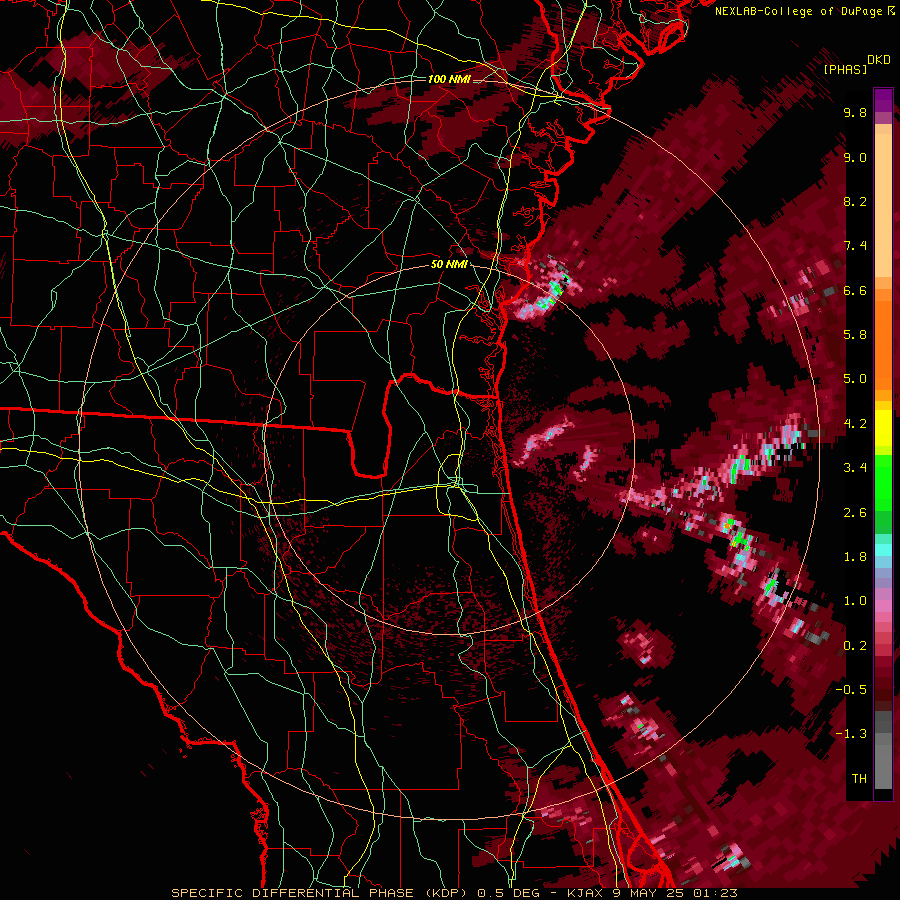Click the -1.3 value on the legend

click(x=851, y=734)
